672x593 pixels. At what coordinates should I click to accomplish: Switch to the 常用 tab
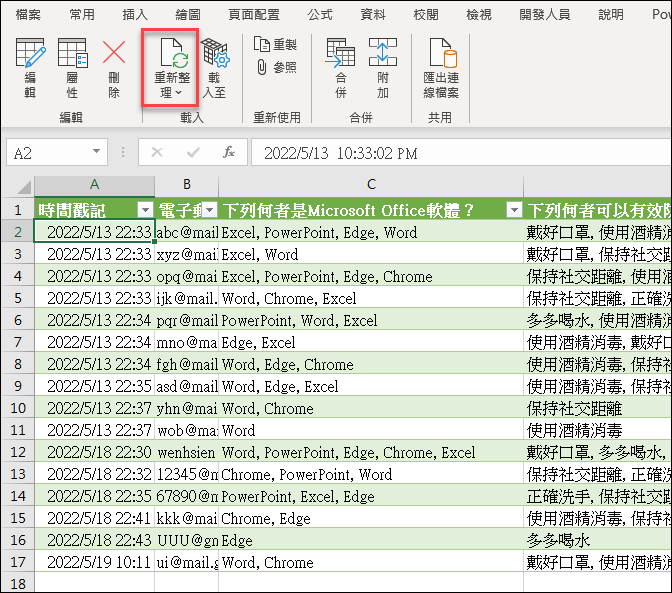coord(82,15)
